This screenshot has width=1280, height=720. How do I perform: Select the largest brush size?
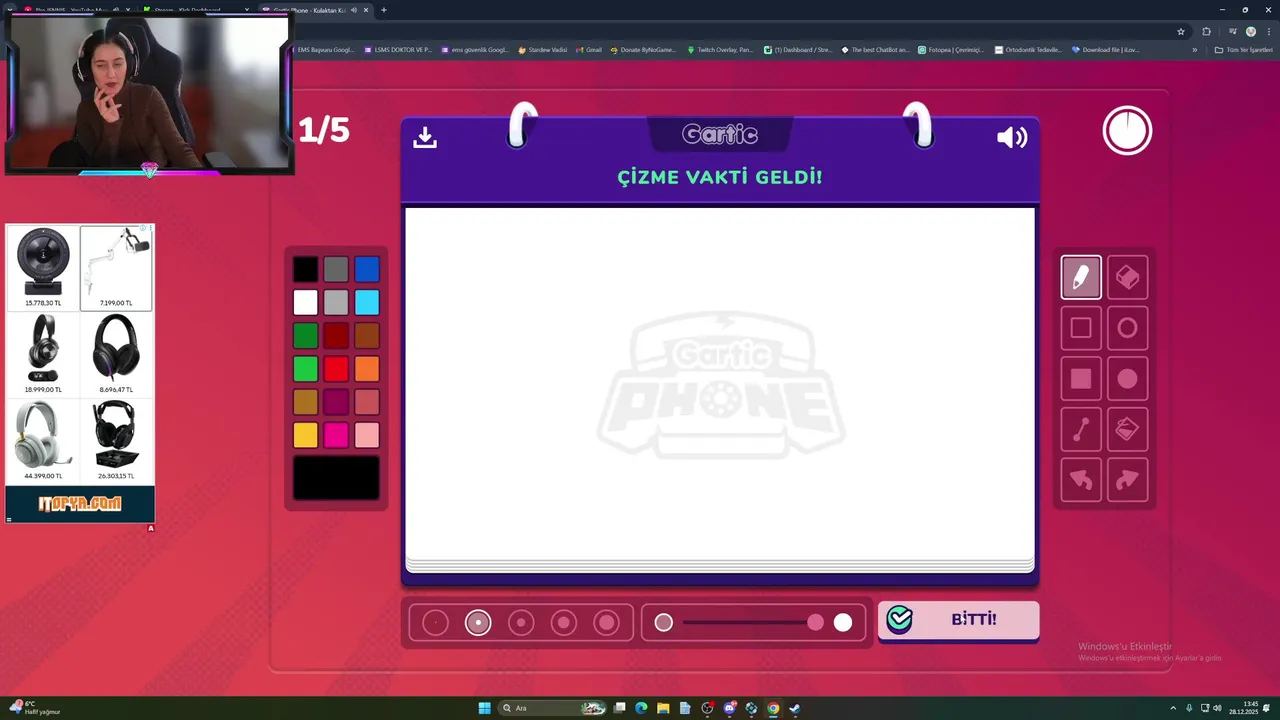[606, 623]
